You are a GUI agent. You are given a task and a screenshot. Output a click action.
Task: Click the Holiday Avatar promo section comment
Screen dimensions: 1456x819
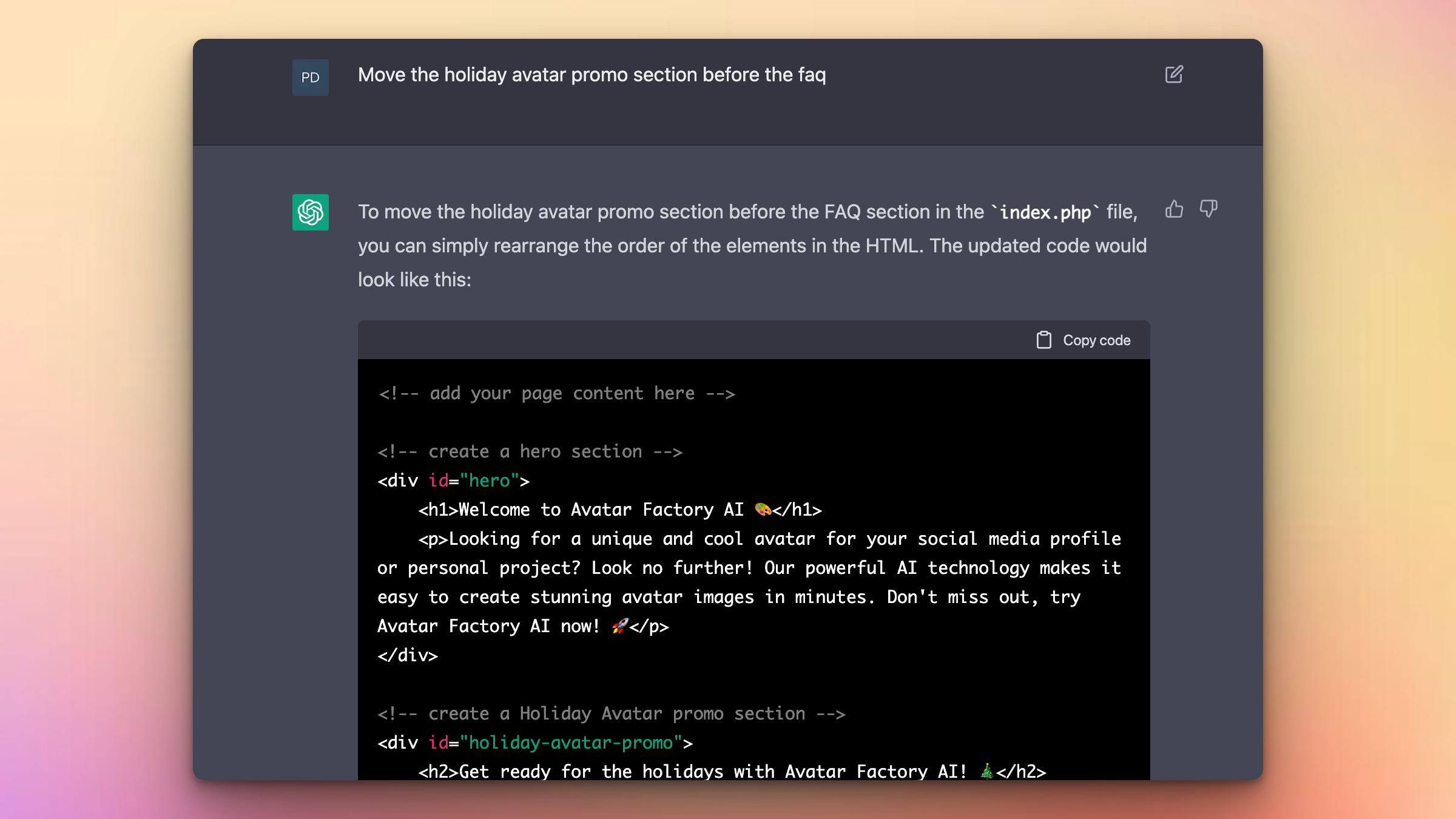click(x=611, y=713)
